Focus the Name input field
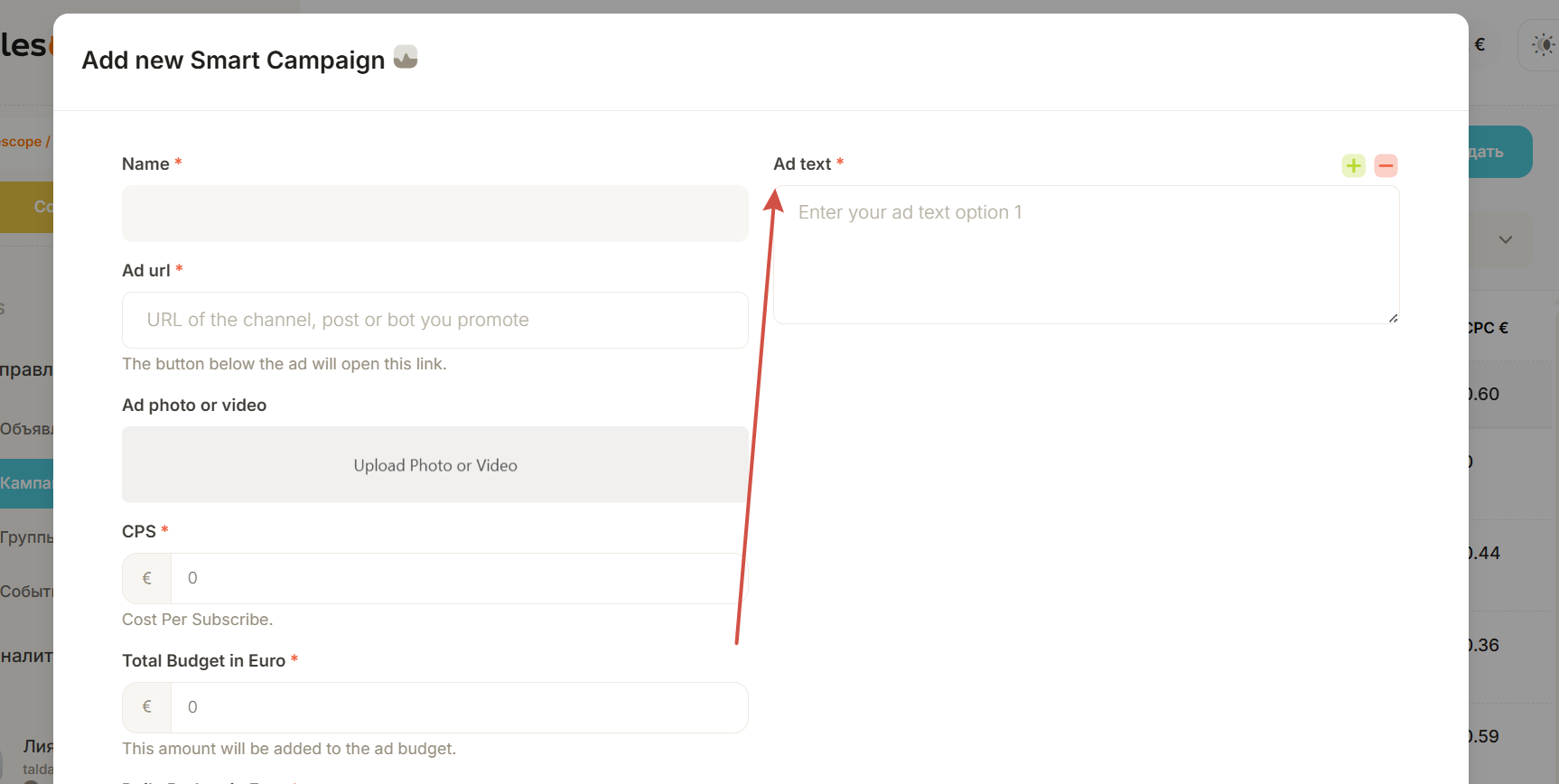 (x=434, y=214)
